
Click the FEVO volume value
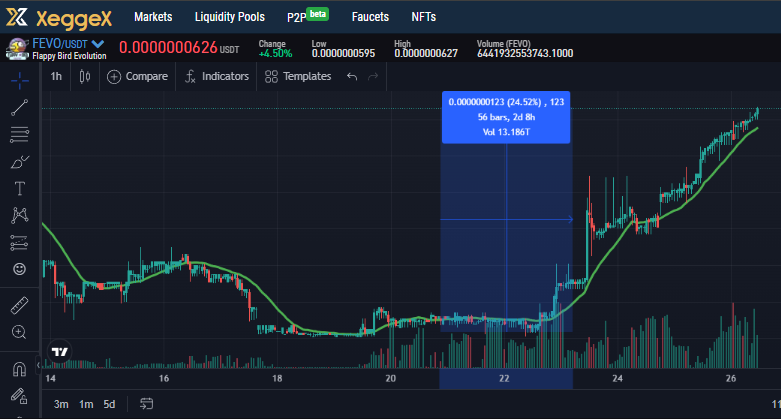tap(525, 53)
